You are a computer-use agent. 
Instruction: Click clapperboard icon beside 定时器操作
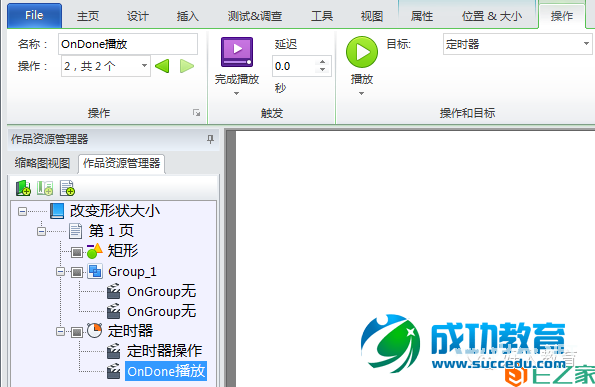point(113,351)
